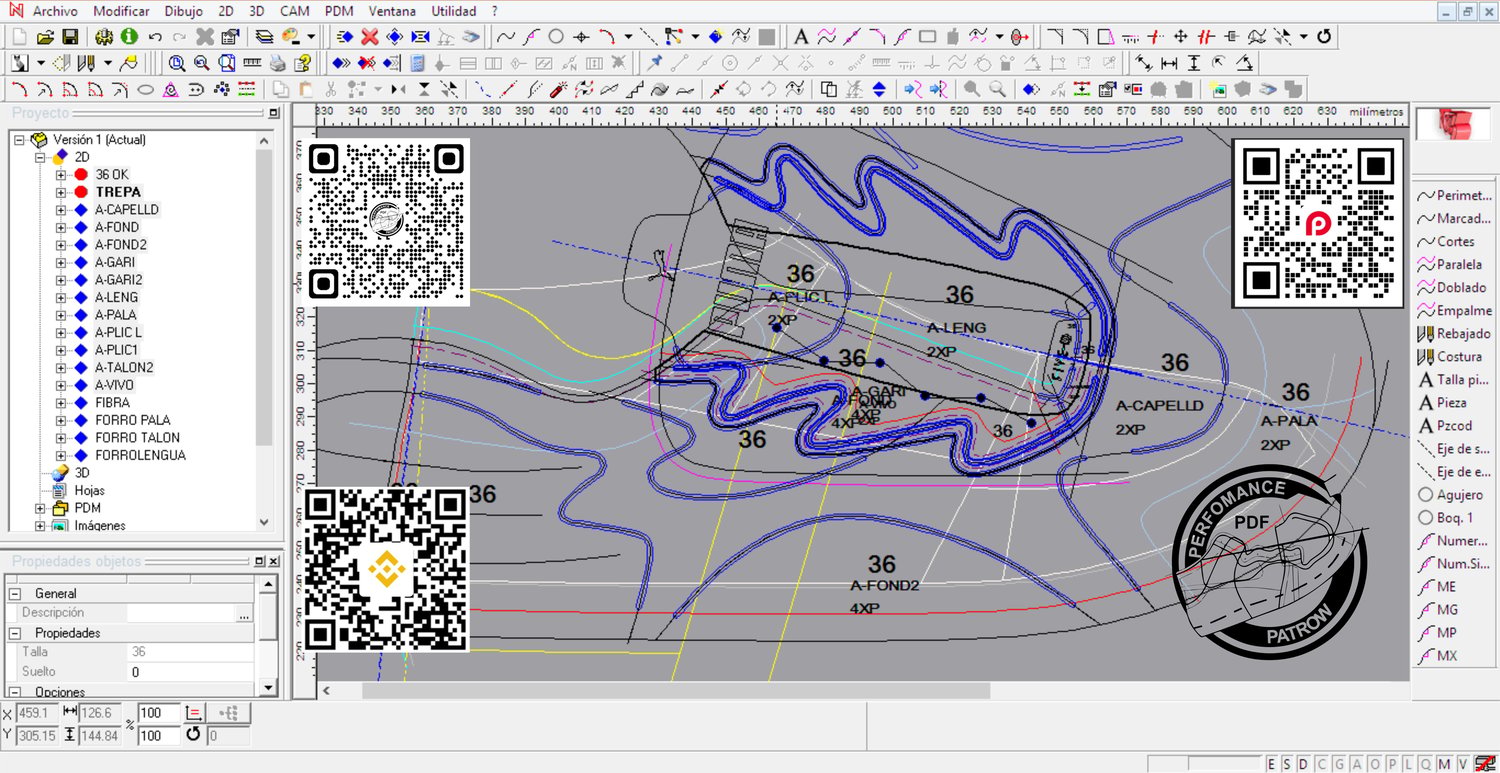Click the red firecracker explode icon
This screenshot has height=773, width=1500.
[x=560, y=89]
